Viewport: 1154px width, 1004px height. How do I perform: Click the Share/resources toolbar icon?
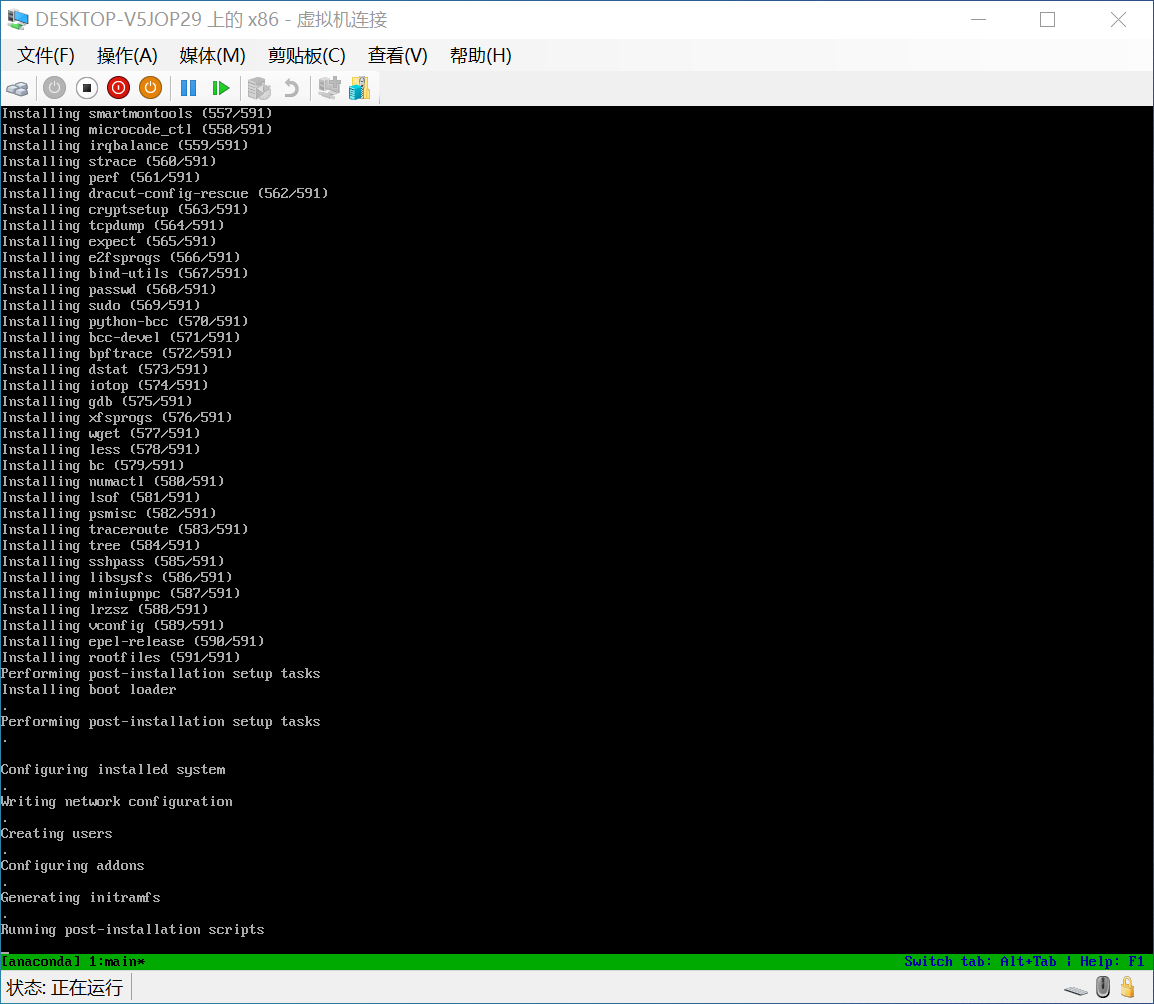(x=360, y=88)
